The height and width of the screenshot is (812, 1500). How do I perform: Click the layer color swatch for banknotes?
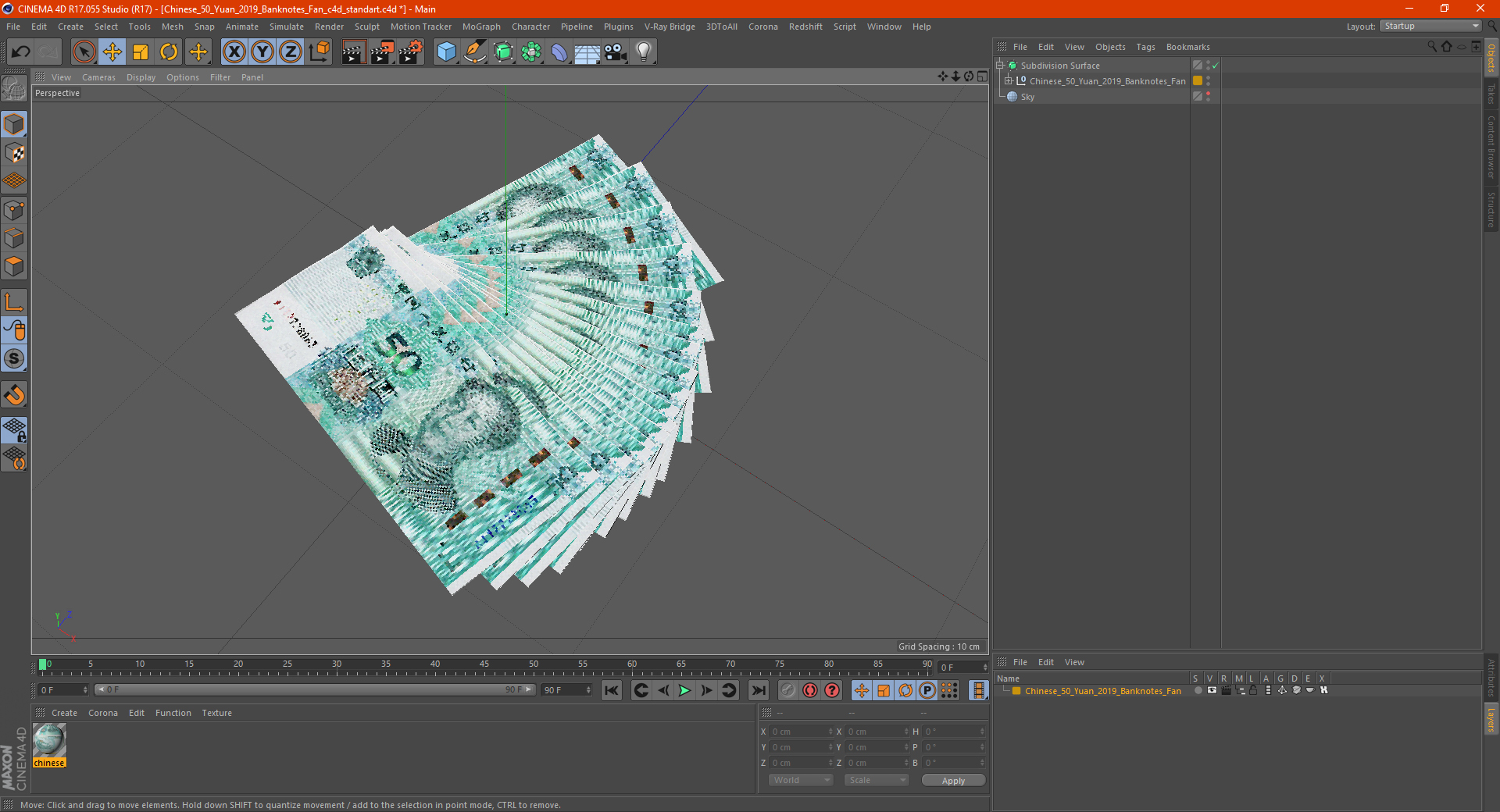coord(1016,690)
